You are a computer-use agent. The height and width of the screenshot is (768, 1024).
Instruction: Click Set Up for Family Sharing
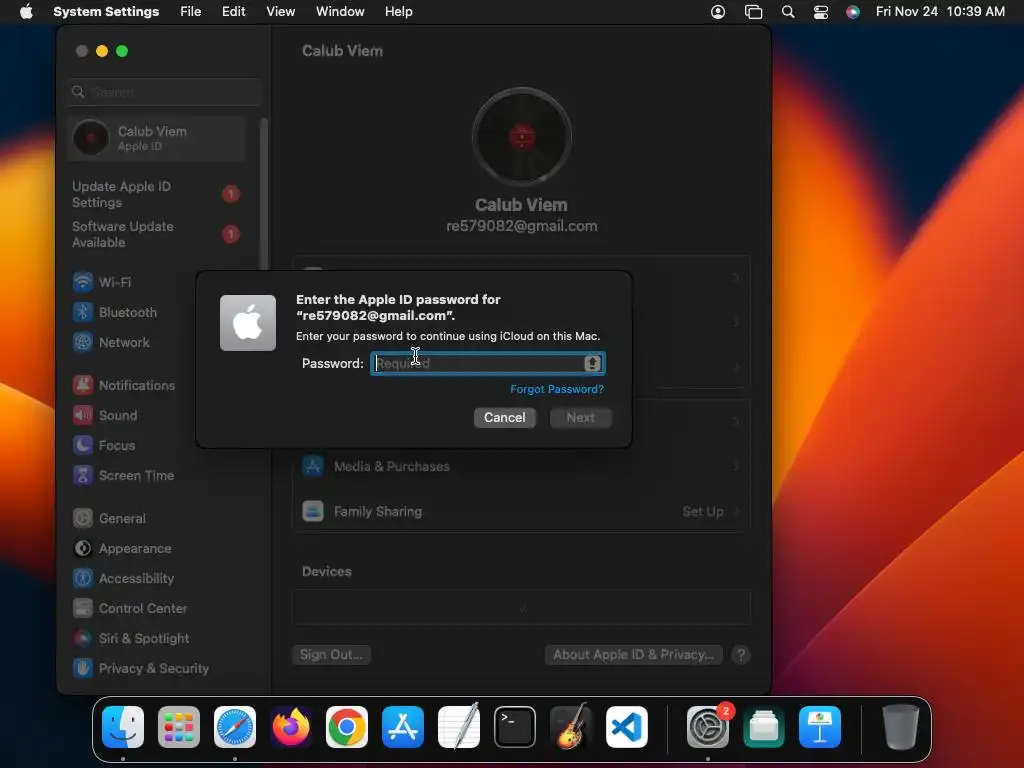(x=703, y=512)
